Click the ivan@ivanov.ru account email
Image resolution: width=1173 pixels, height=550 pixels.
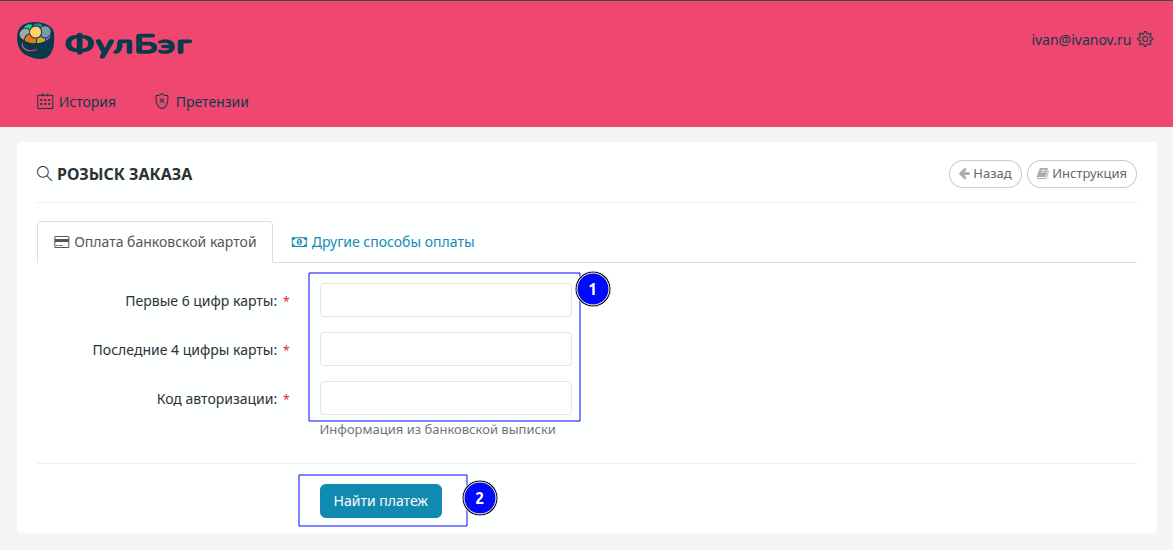(x=1081, y=40)
